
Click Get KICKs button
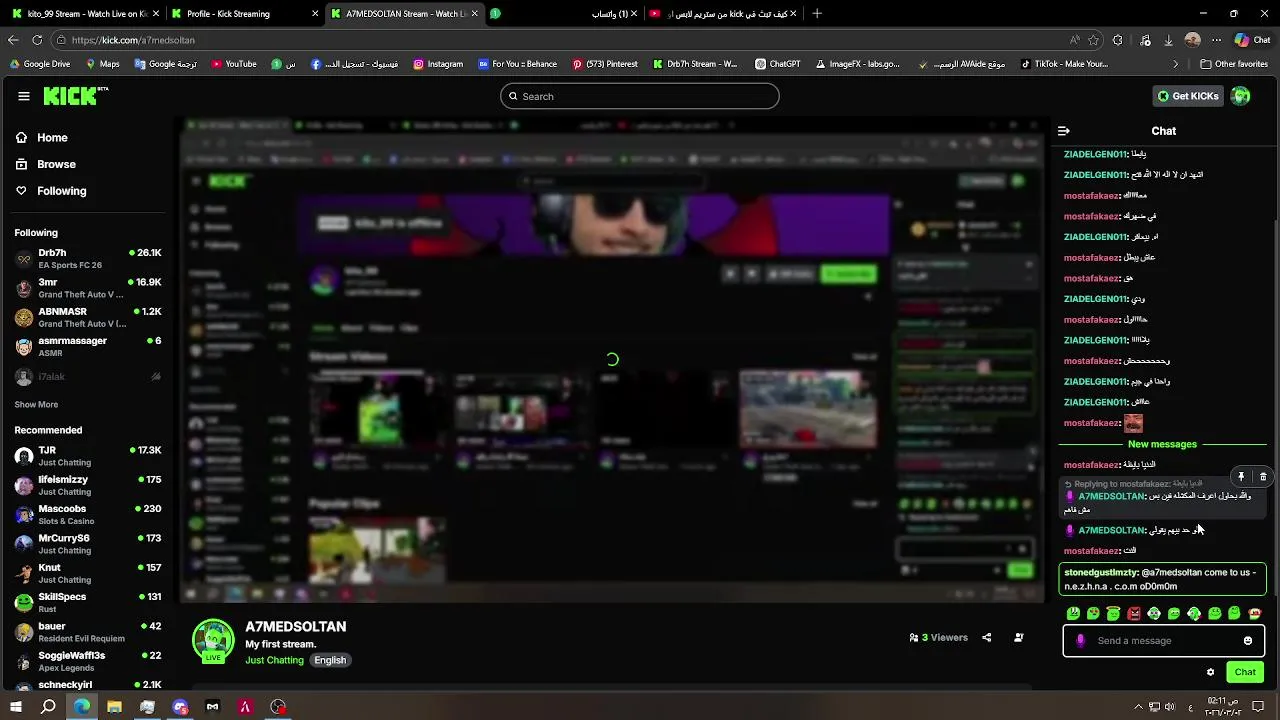pos(1188,96)
